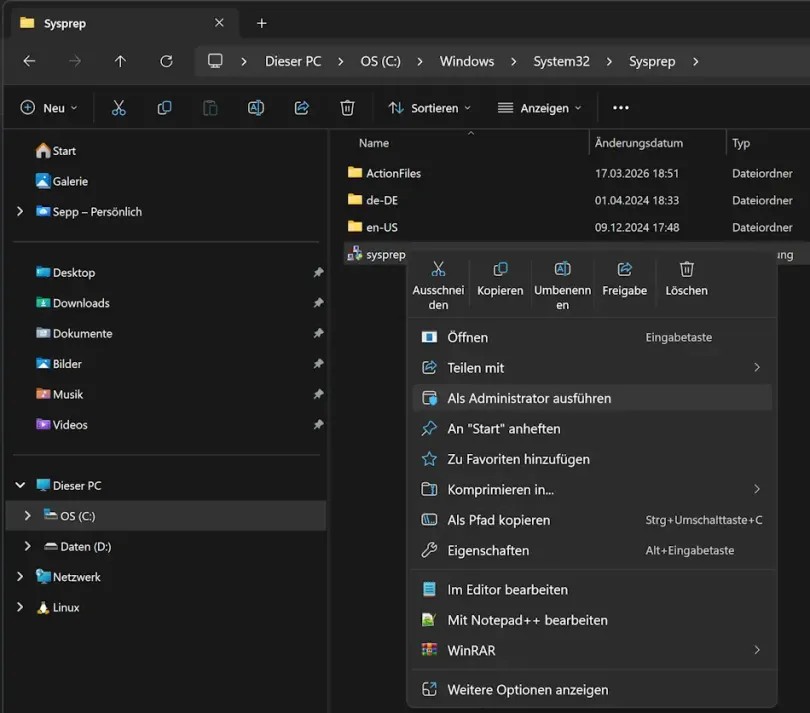Go up one folder level arrow
Screen dimensions: 810x713
(120, 61)
